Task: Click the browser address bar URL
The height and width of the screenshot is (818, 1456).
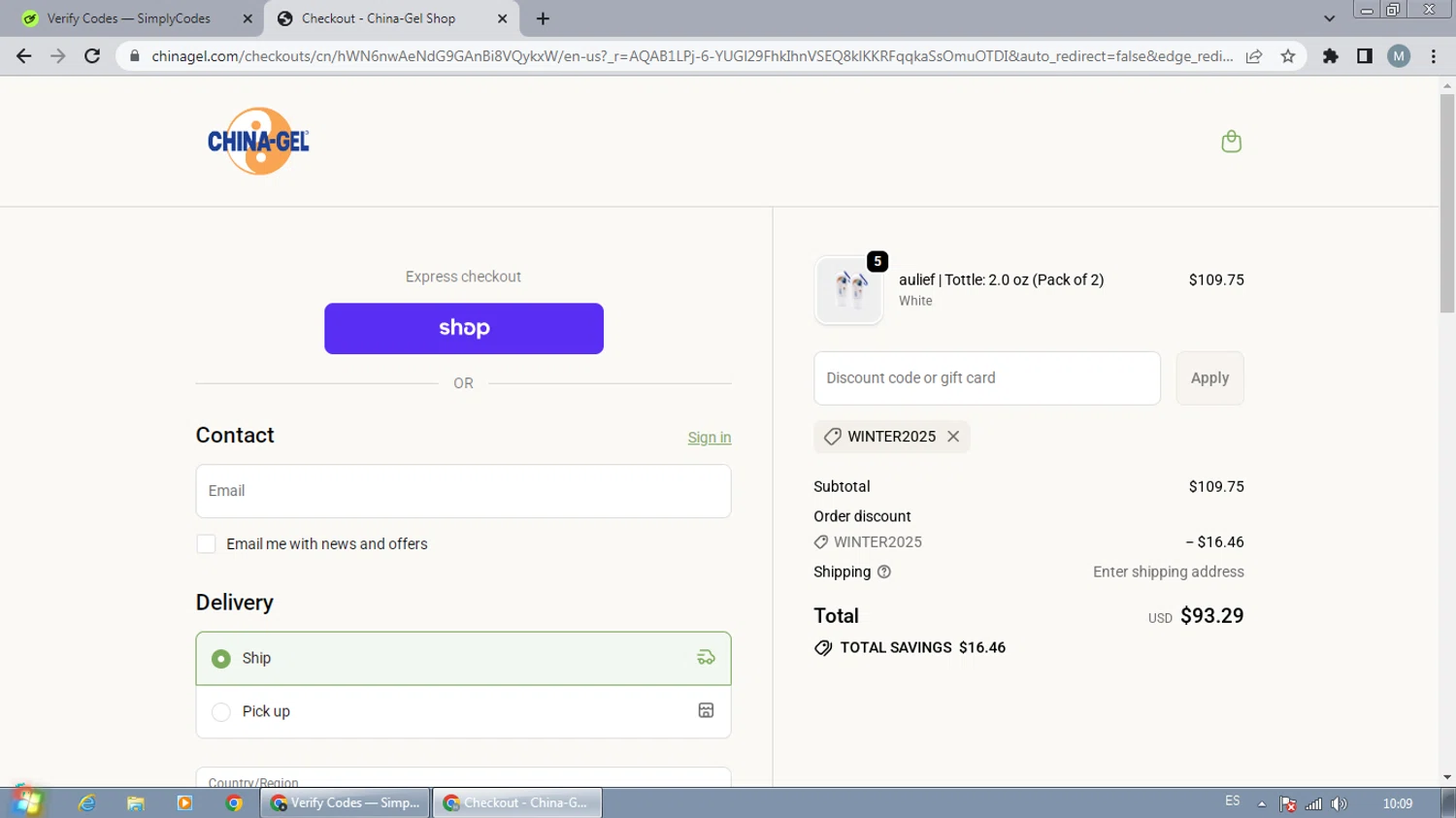Action: pos(692,56)
